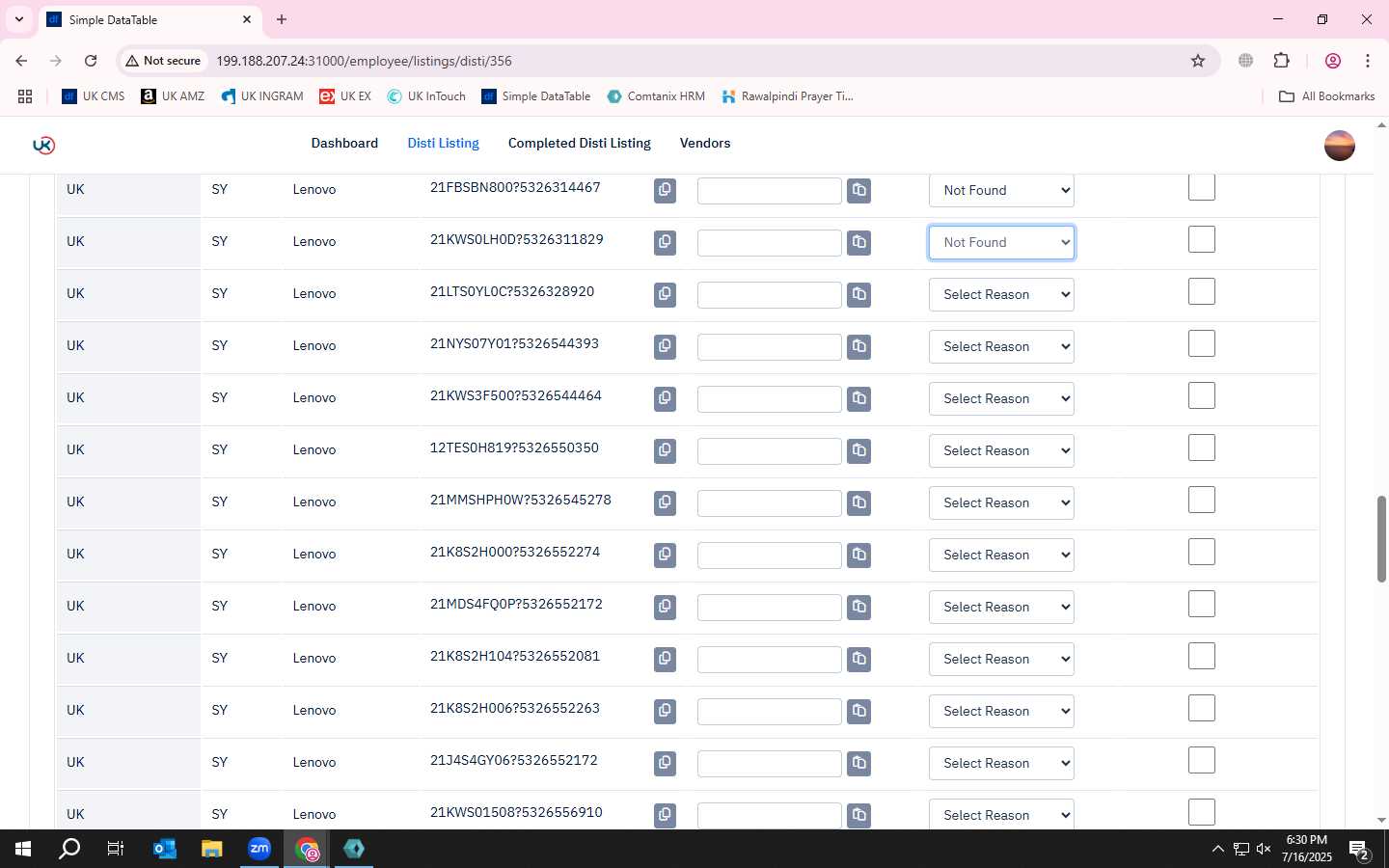Open the Comtanix HRM bookmark
Screen dimensions: 1389x868
(x=656, y=96)
